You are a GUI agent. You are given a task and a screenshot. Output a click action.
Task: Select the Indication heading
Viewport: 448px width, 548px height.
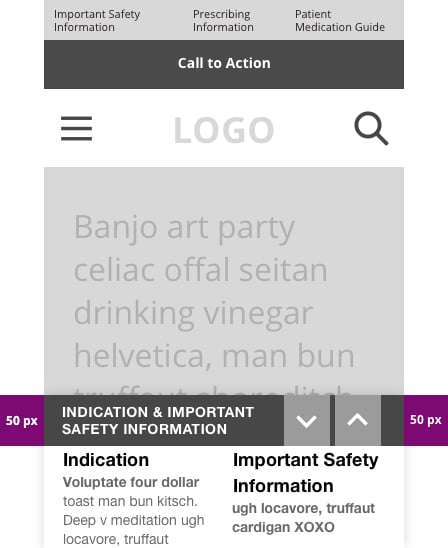click(x=106, y=460)
